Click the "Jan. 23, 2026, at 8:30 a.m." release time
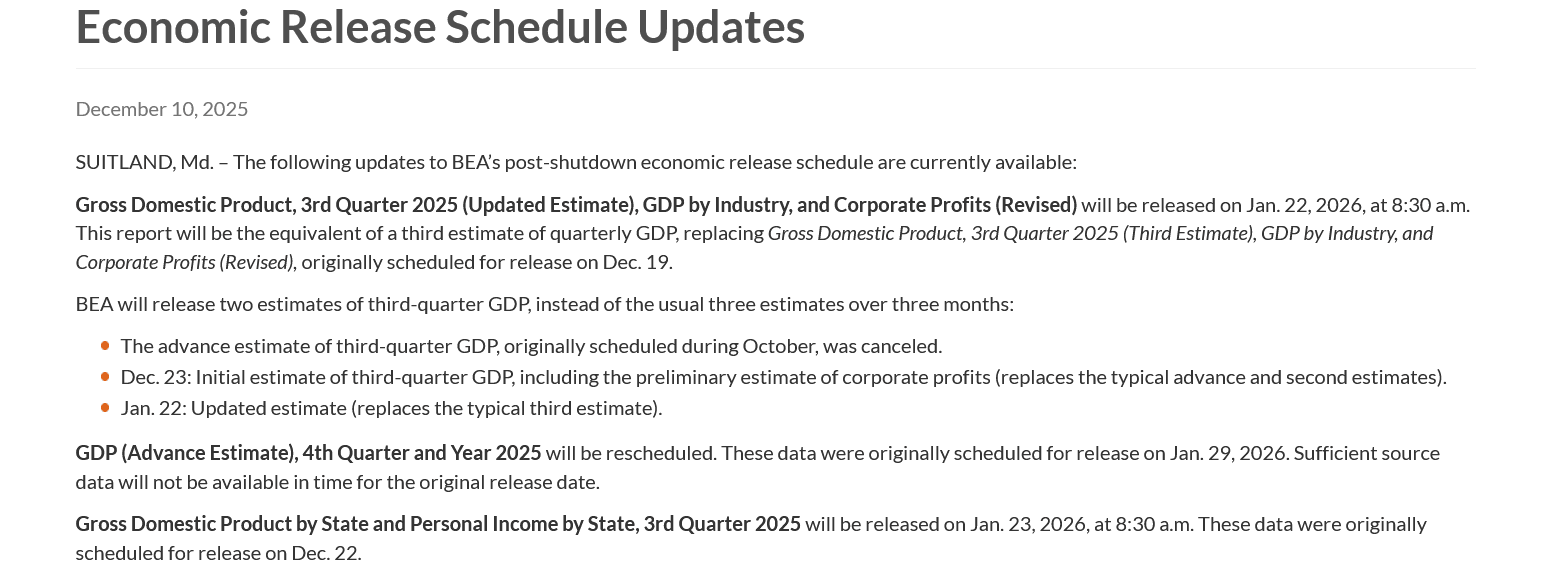This screenshot has height=576, width=1555. 1081,524
